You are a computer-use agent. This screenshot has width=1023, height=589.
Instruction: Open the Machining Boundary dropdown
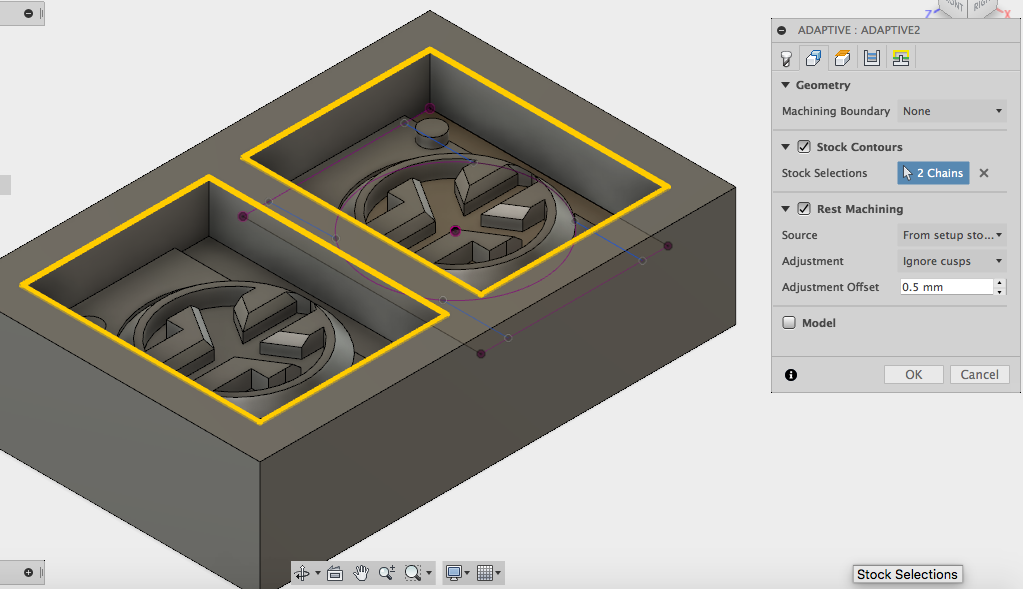(952, 111)
